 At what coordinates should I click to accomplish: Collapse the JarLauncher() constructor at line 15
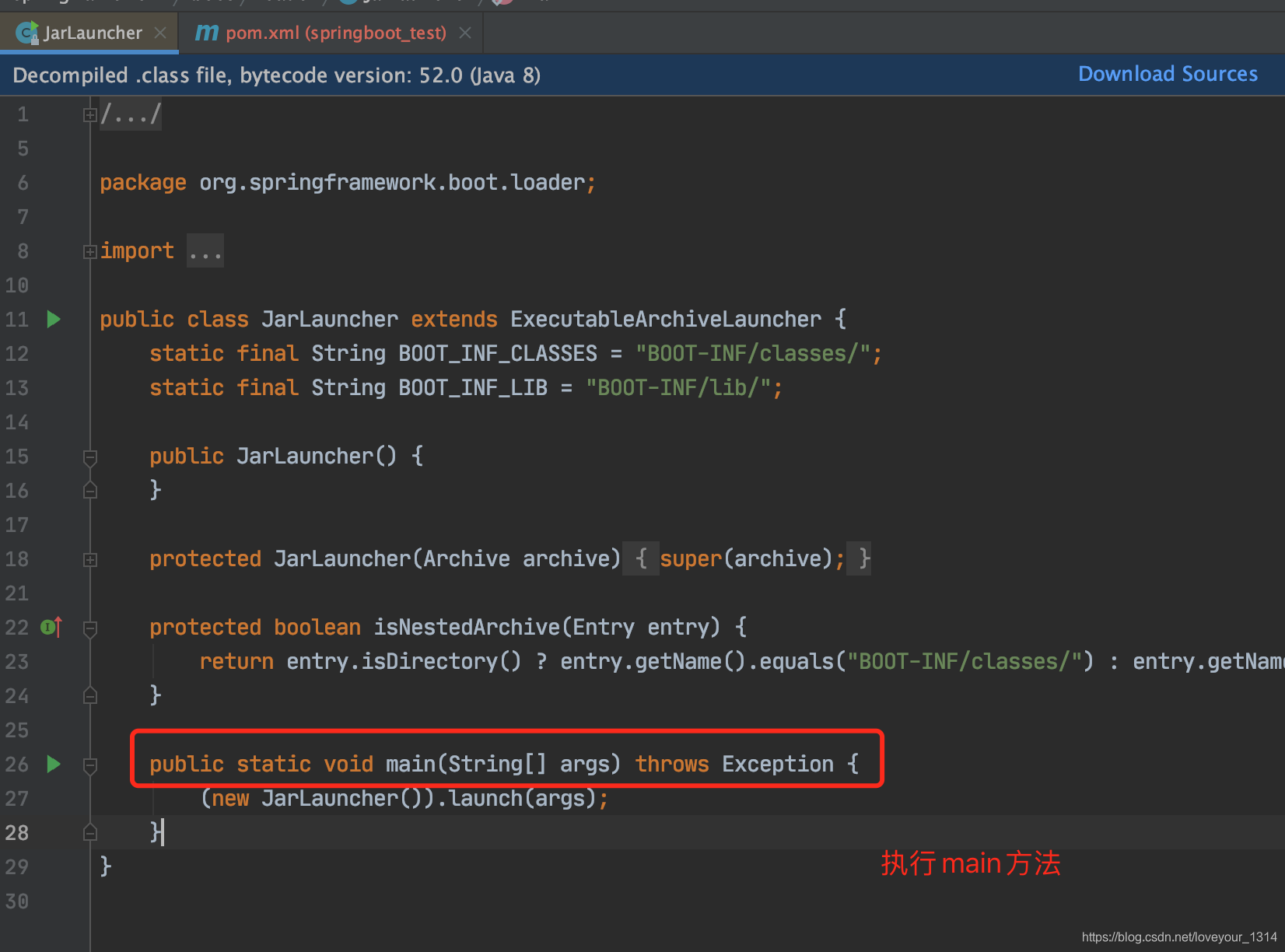coord(90,457)
